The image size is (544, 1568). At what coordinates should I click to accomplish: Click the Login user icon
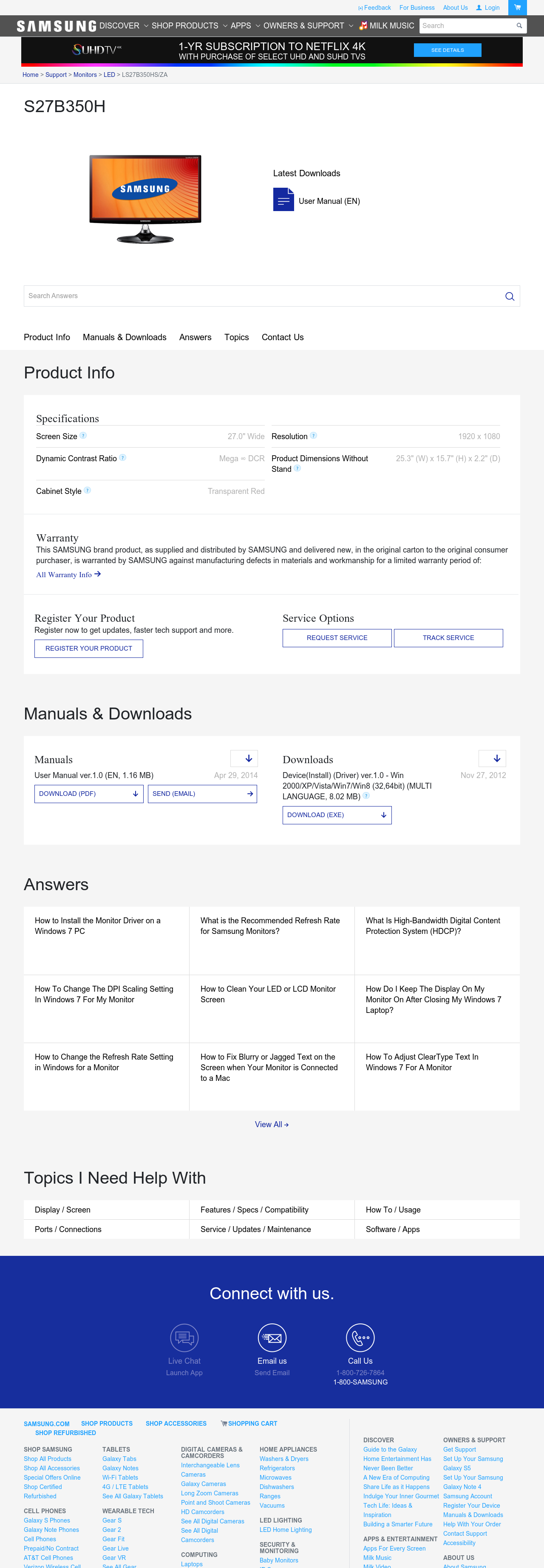coord(479,8)
